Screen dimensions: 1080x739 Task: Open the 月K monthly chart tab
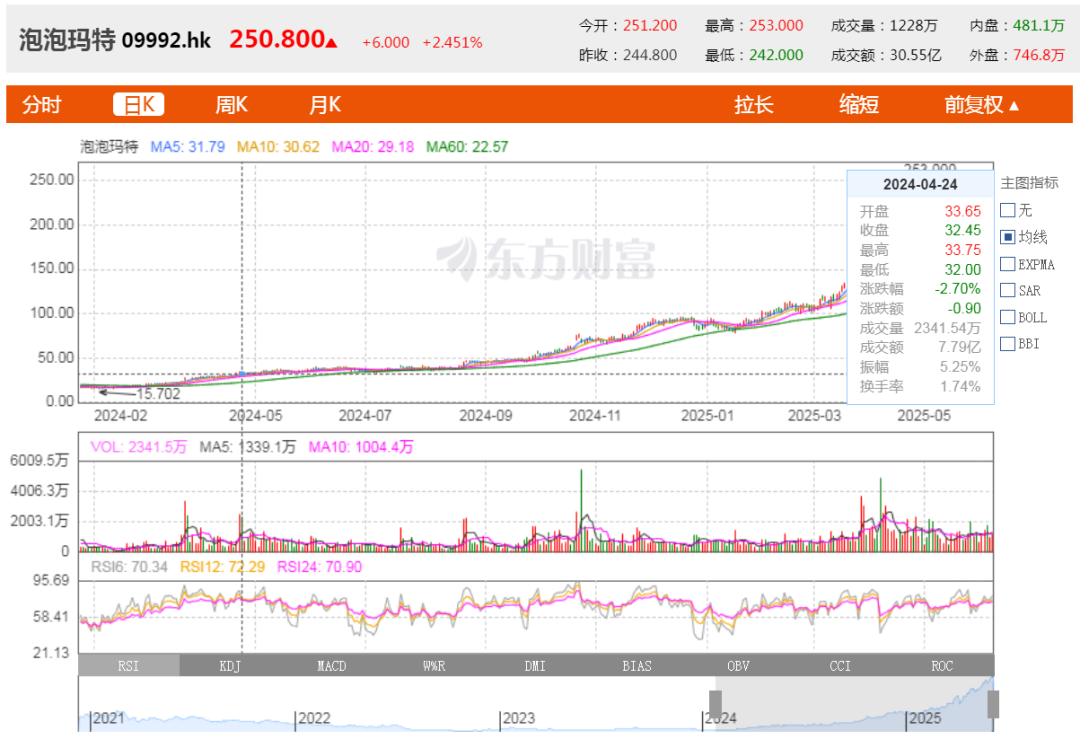(325, 105)
